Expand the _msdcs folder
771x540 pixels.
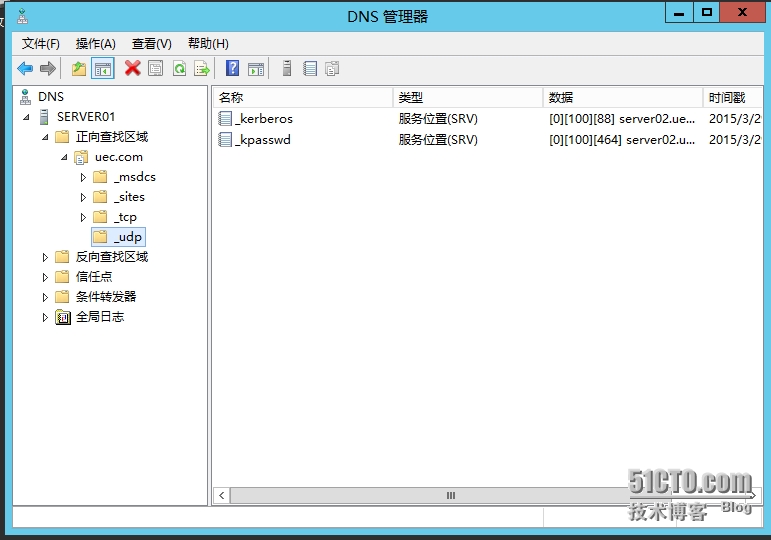pyautogui.click(x=83, y=178)
